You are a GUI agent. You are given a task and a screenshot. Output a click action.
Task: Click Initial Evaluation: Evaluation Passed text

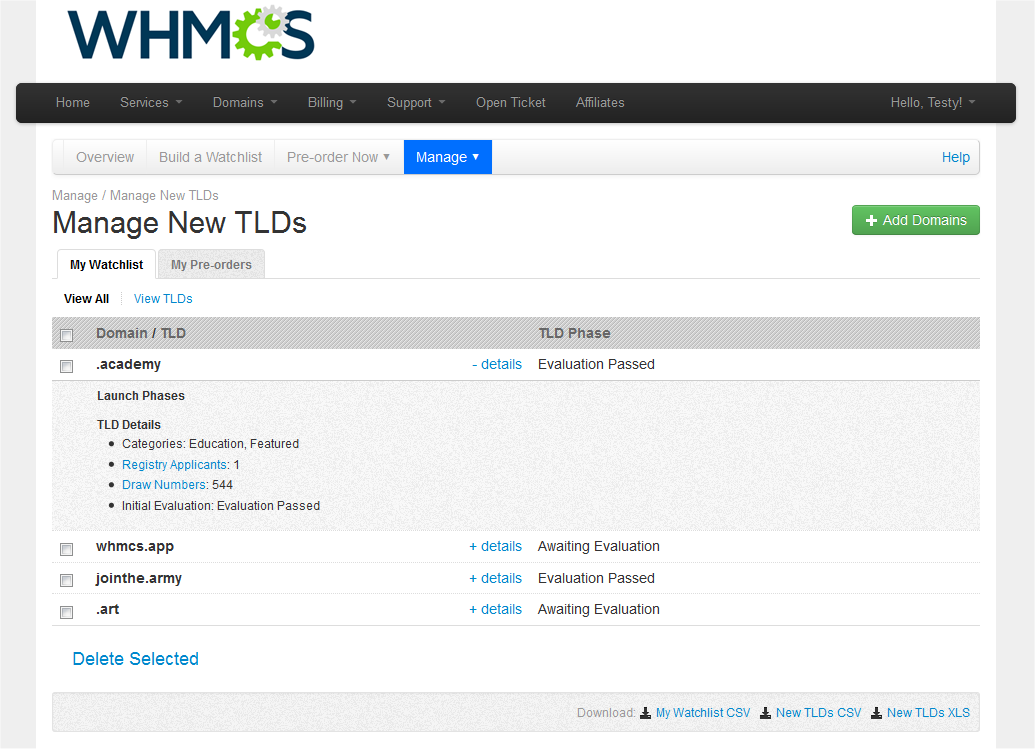221,505
